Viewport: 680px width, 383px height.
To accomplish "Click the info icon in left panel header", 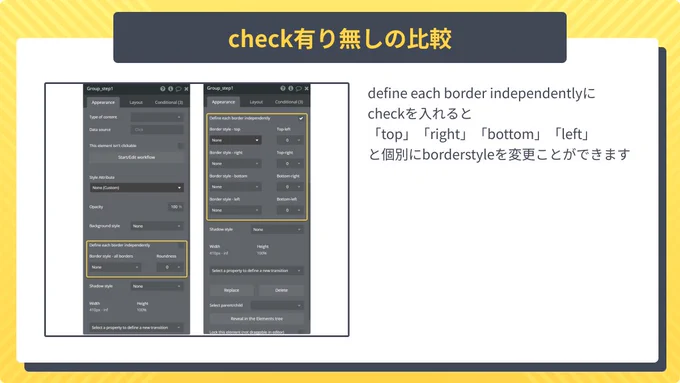I will click(170, 88).
